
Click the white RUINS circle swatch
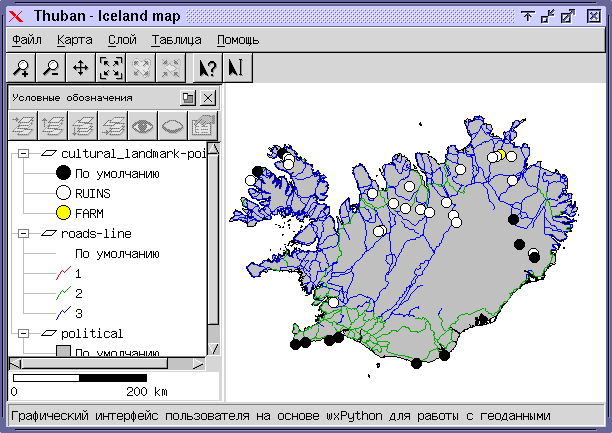click(63, 193)
